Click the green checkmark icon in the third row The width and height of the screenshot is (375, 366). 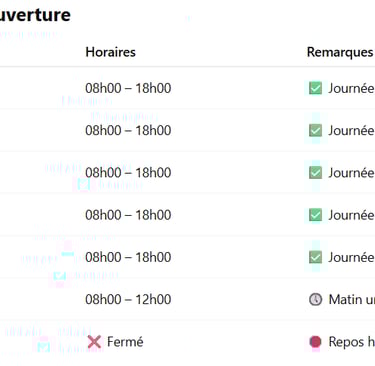coord(315,173)
